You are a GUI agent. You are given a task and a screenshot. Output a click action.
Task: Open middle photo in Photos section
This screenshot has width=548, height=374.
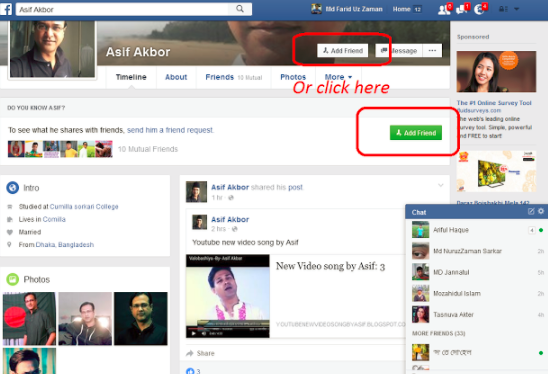(85, 318)
